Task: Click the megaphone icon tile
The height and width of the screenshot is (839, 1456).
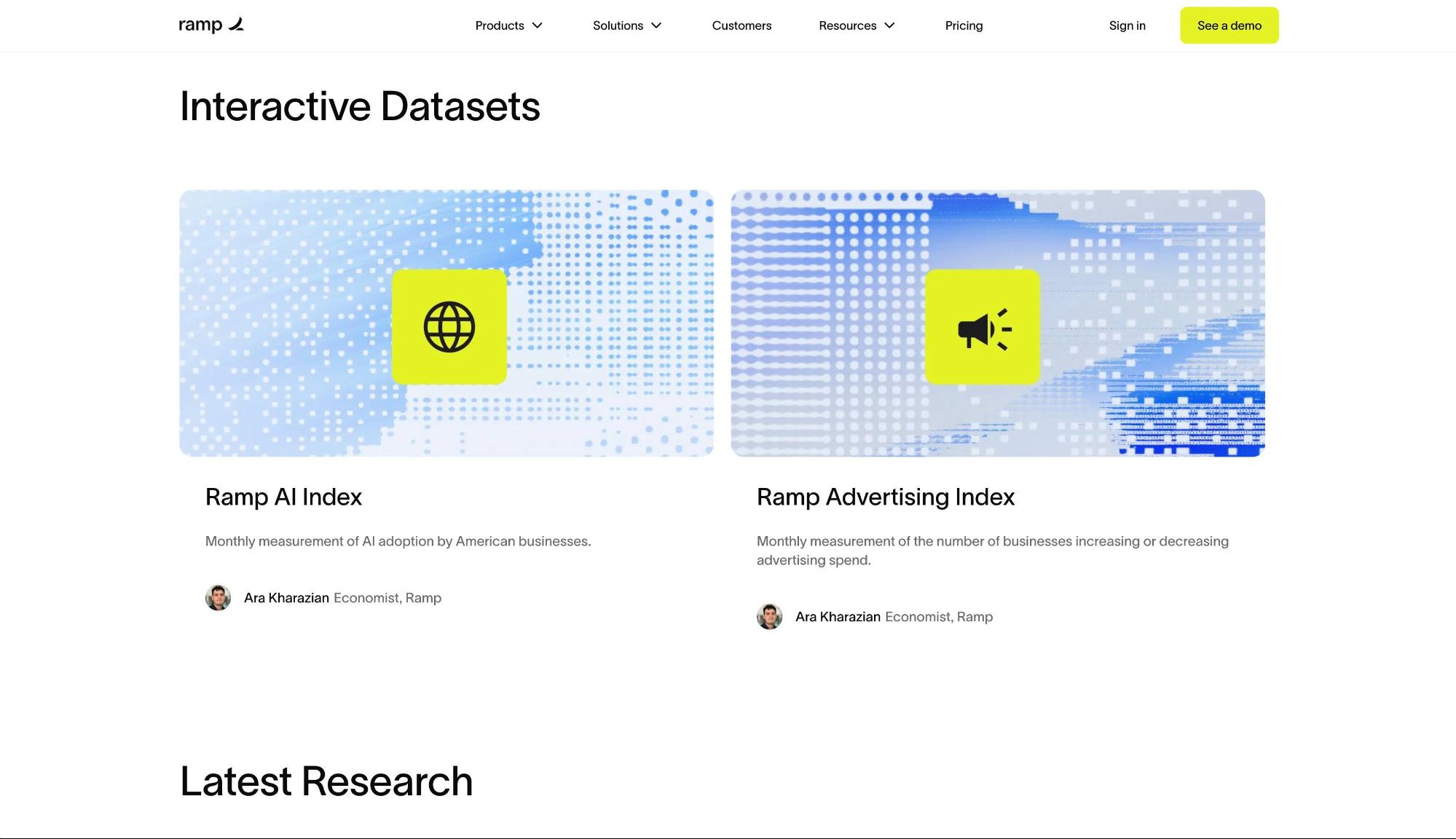Action: [x=983, y=327]
